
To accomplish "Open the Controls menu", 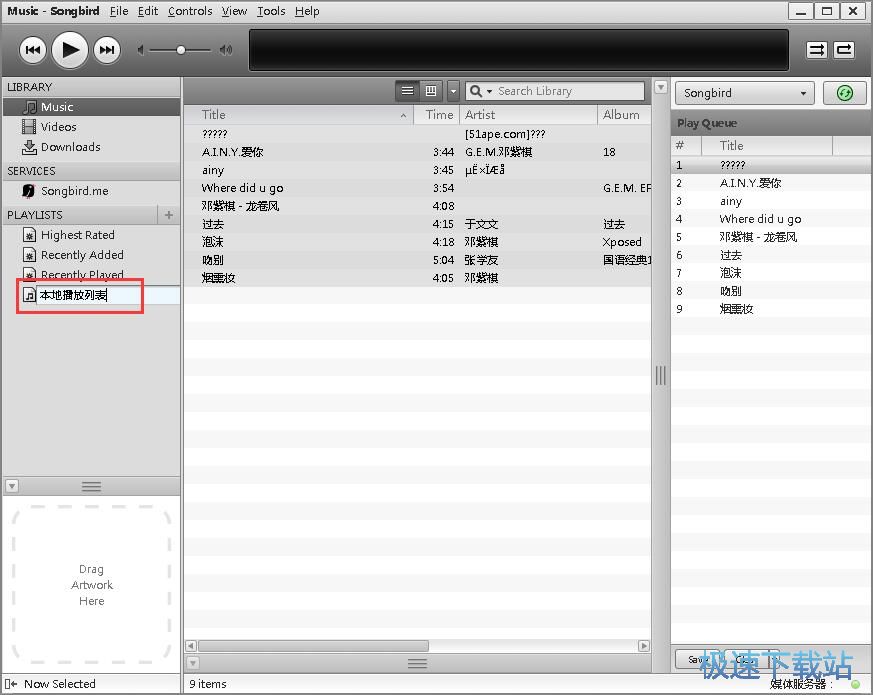I will click(190, 11).
